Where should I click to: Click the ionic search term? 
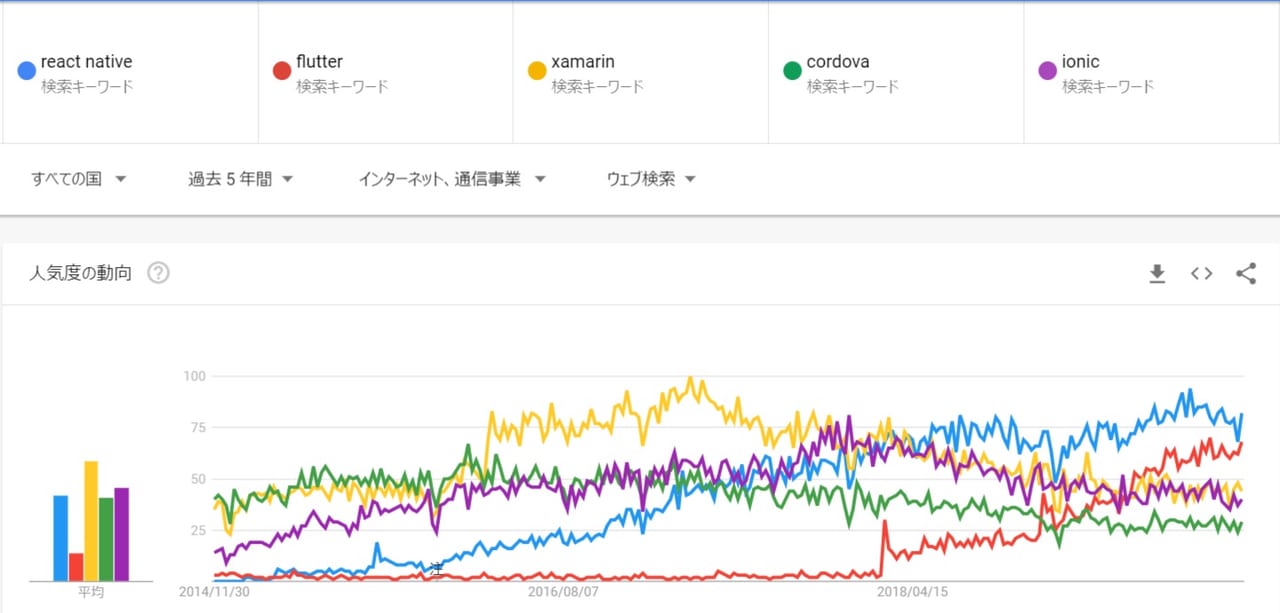[x=1080, y=62]
